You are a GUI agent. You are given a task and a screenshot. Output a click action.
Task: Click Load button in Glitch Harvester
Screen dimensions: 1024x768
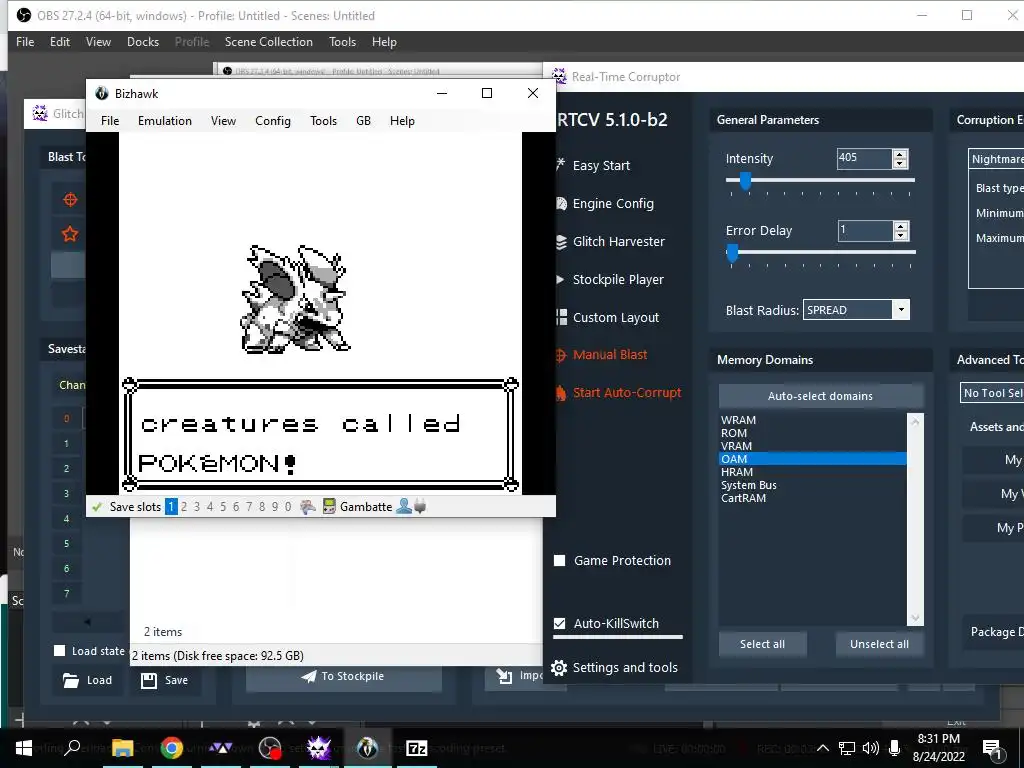88,680
